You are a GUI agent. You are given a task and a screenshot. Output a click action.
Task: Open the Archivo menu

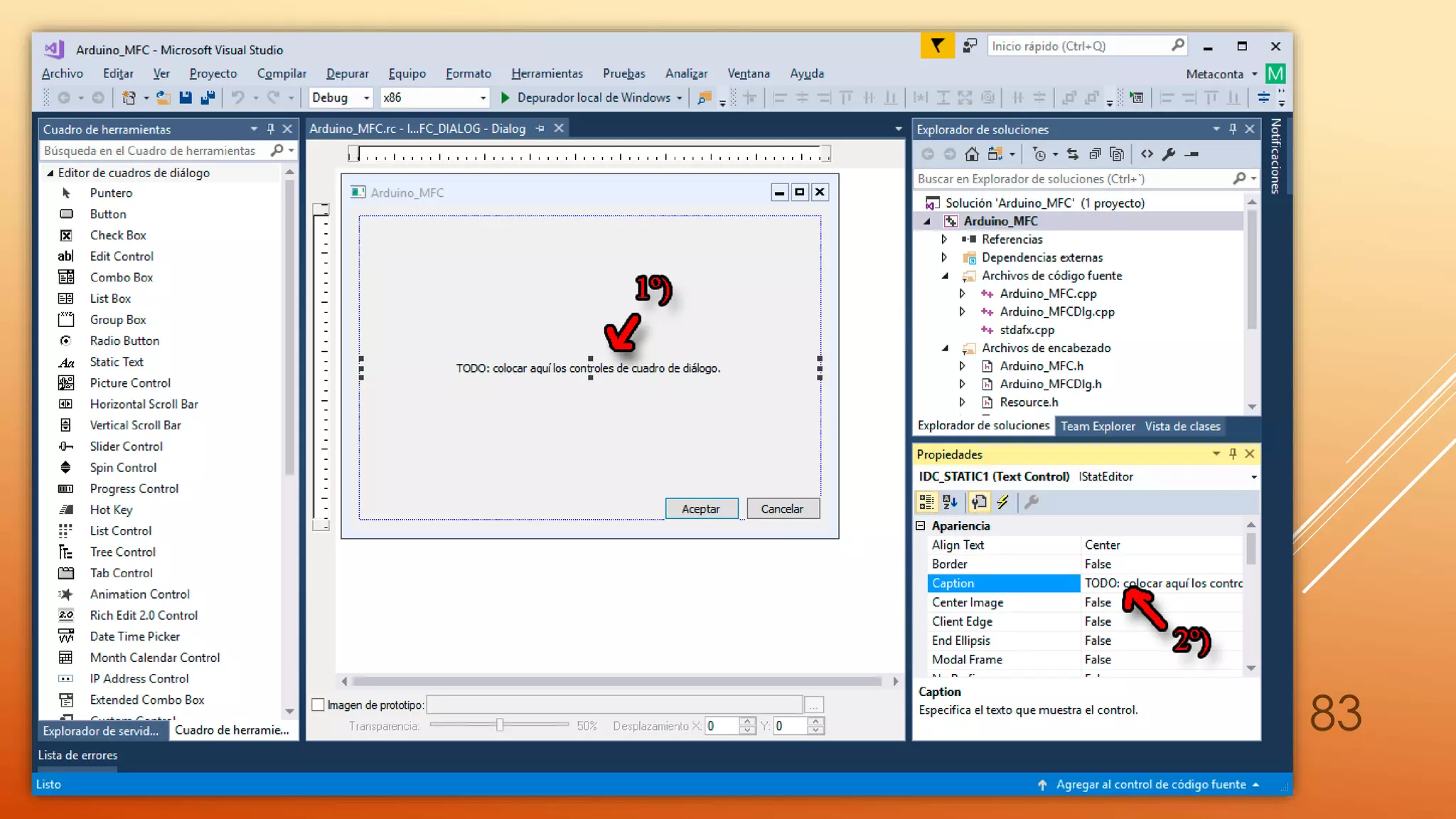tap(63, 73)
